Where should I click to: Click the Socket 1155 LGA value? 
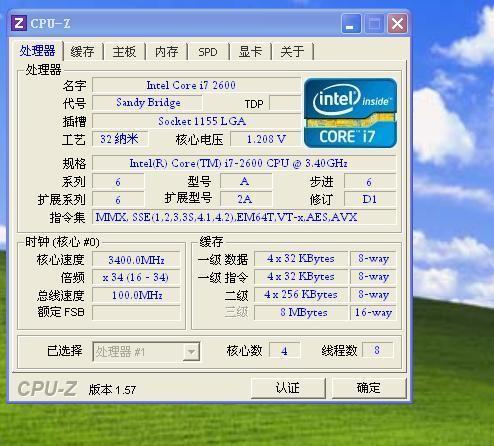coord(196,121)
